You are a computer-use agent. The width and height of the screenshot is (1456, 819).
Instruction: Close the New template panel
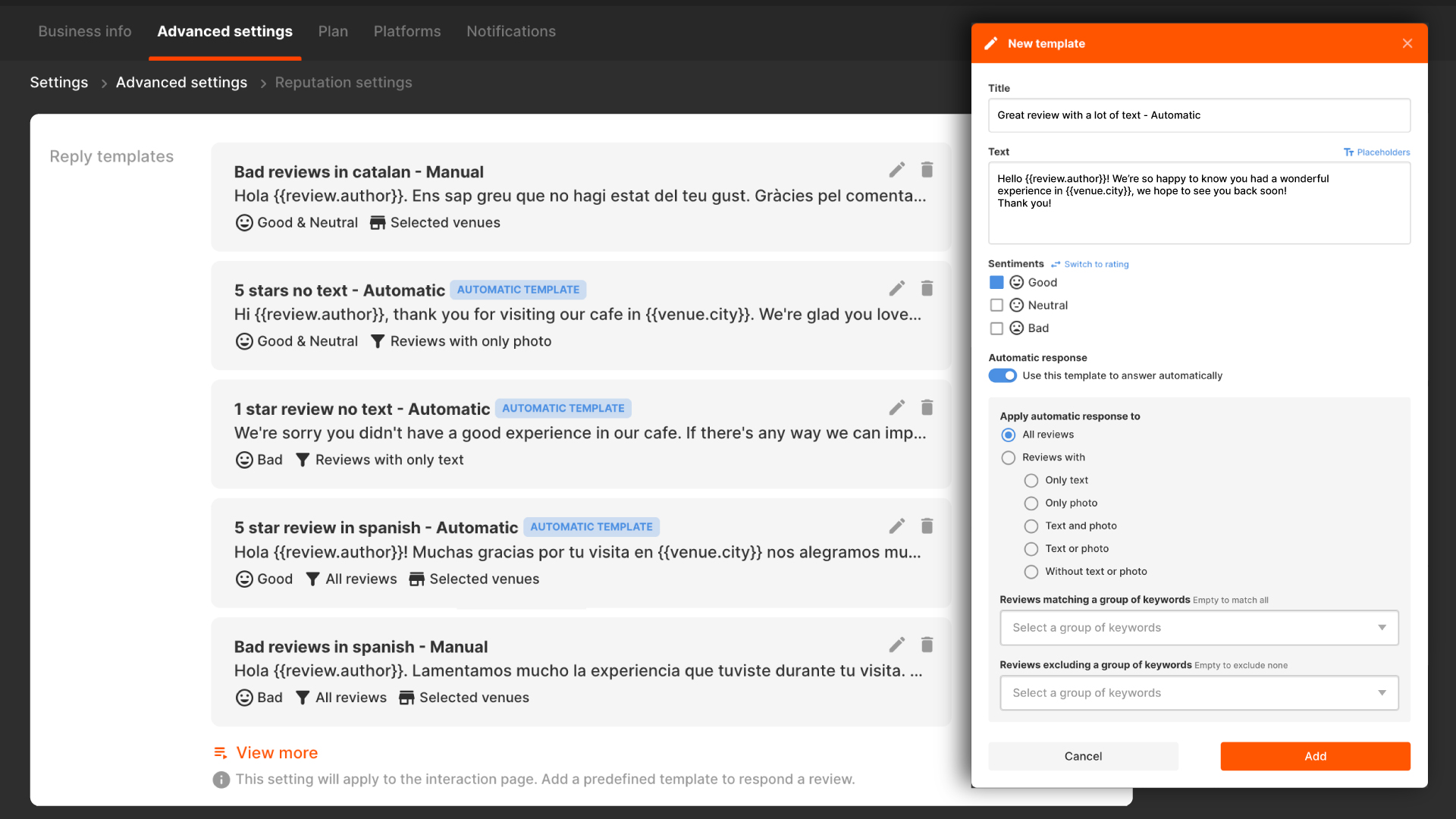(1407, 43)
